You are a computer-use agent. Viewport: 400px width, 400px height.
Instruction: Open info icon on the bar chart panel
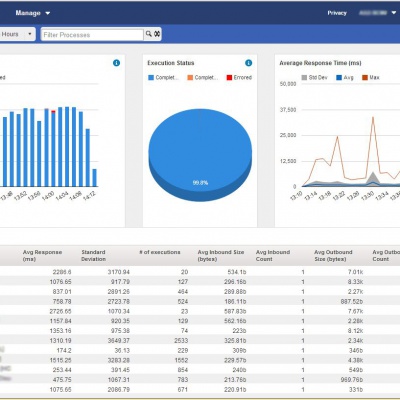tap(116, 63)
